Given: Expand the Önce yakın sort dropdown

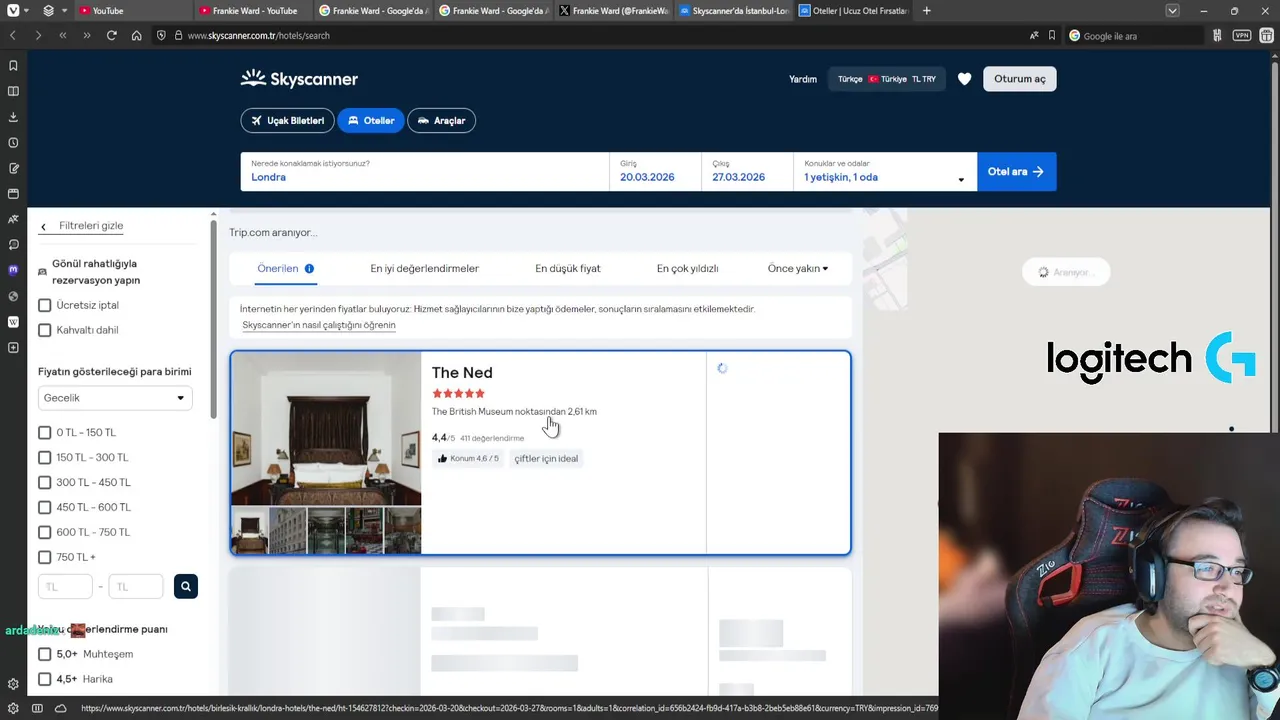Looking at the screenshot, I should 798,268.
